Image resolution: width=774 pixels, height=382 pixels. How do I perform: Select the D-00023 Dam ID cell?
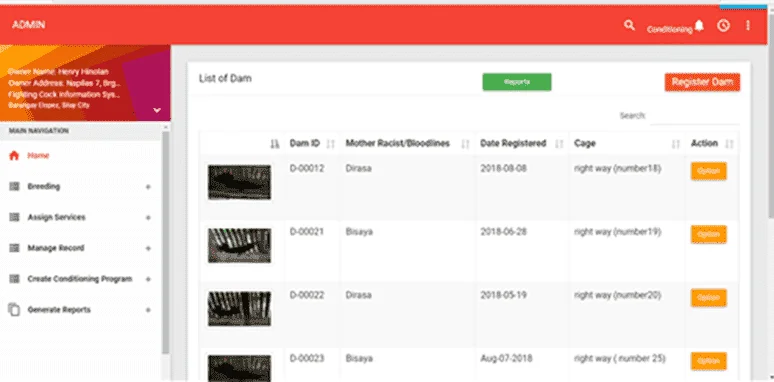coord(307,358)
